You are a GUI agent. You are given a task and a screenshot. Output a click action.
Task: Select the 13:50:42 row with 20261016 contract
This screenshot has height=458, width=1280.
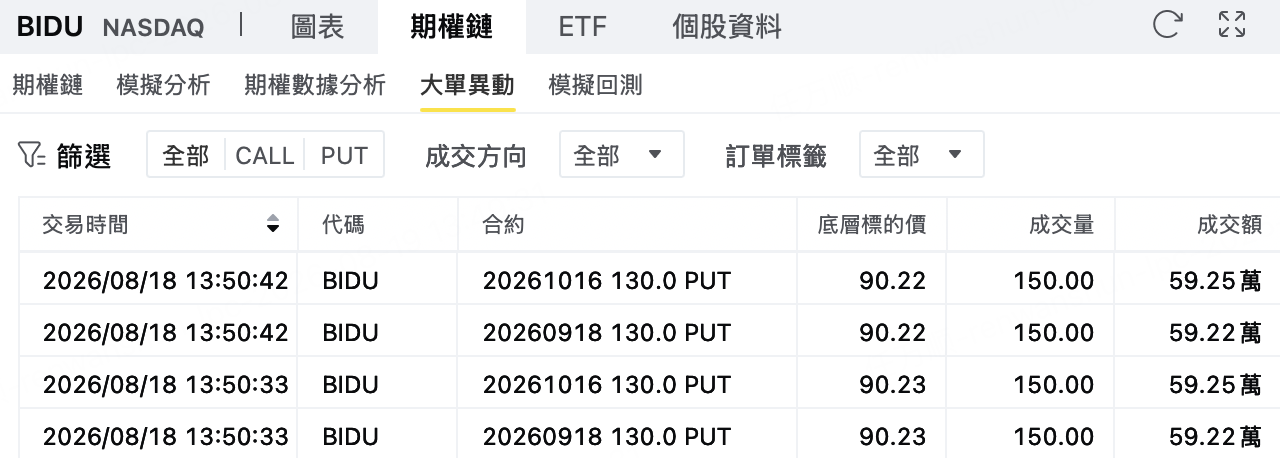650,280
